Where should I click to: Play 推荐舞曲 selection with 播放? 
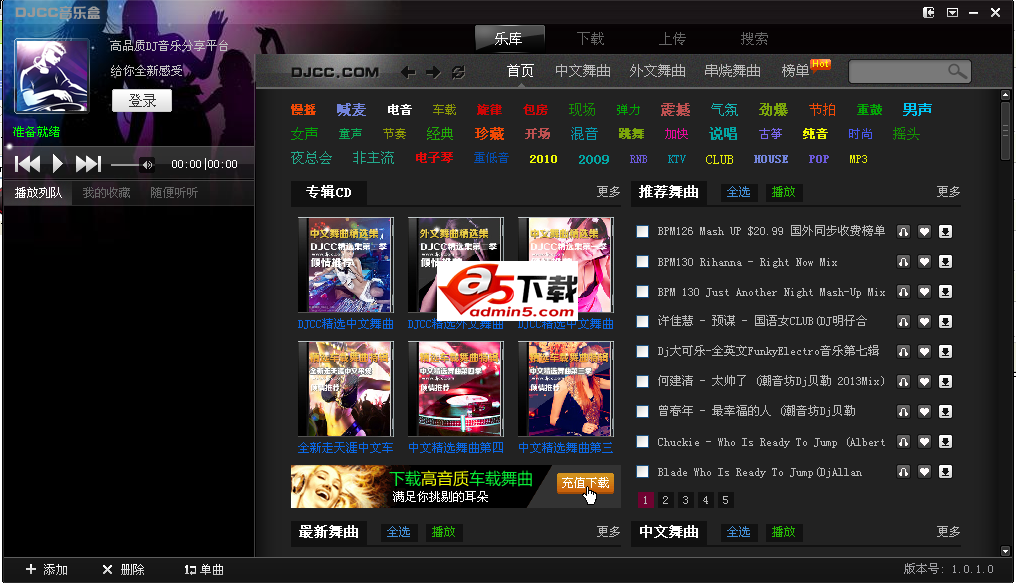[783, 192]
